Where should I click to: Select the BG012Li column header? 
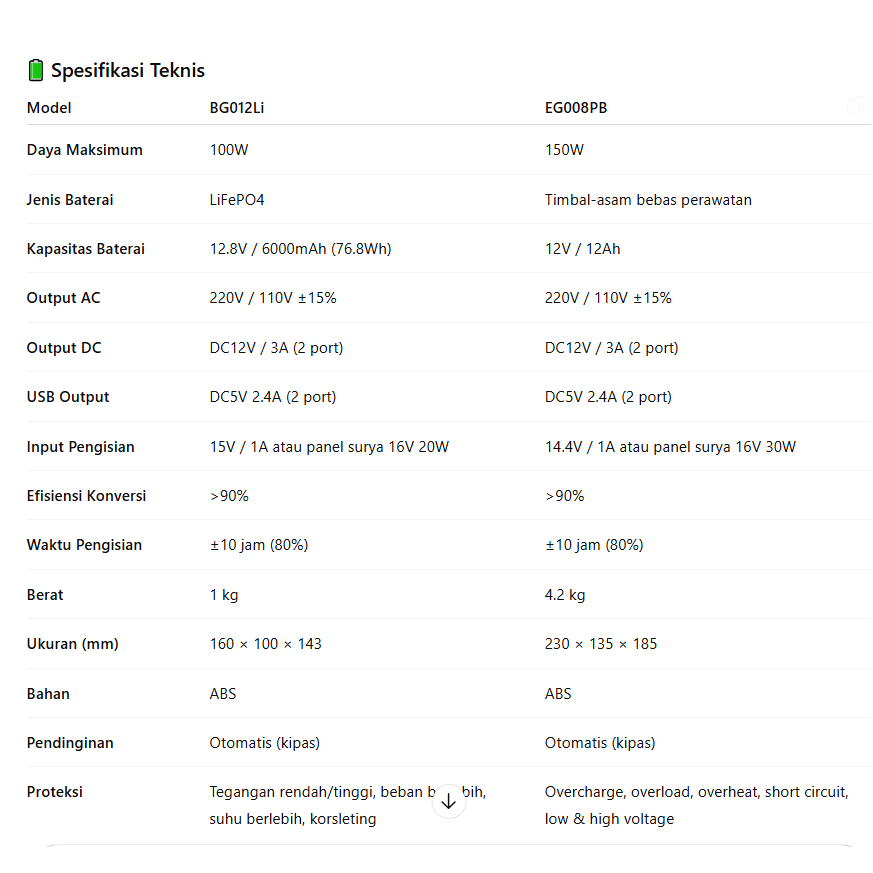pos(237,108)
